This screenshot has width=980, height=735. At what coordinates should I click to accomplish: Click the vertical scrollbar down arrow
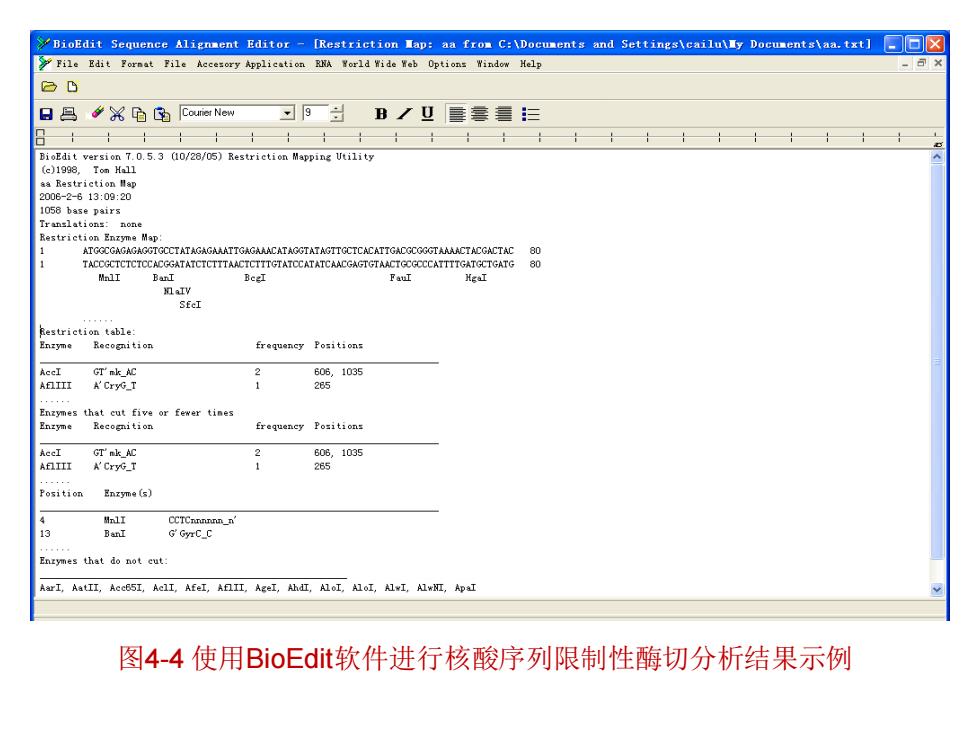pyautogui.click(x=936, y=589)
